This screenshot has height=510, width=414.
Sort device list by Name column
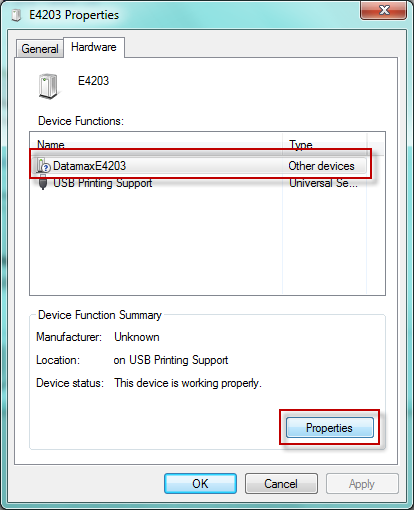(x=157, y=144)
